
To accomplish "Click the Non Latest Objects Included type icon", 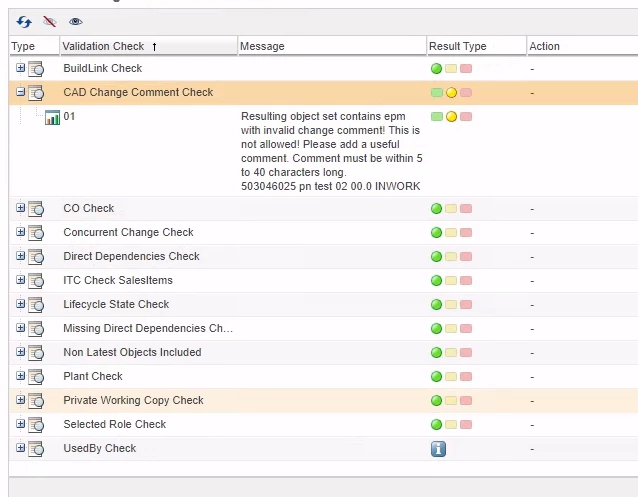I will click(x=36, y=353).
